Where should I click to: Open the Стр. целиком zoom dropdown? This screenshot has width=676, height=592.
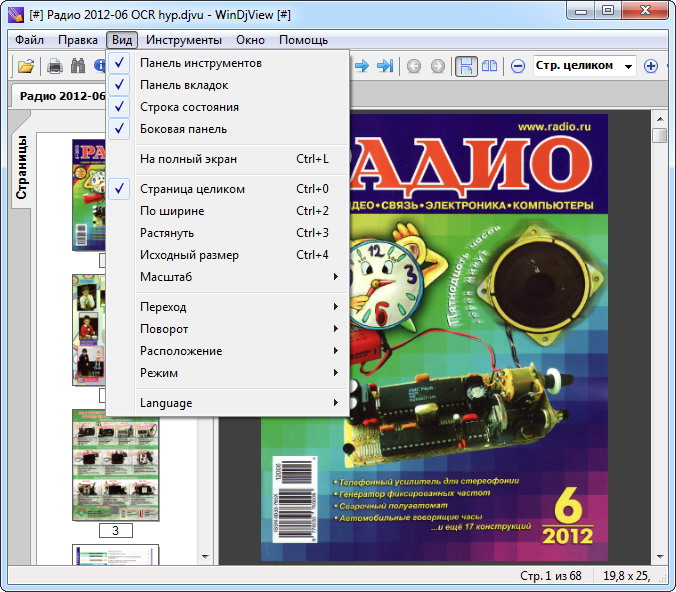pos(629,66)
